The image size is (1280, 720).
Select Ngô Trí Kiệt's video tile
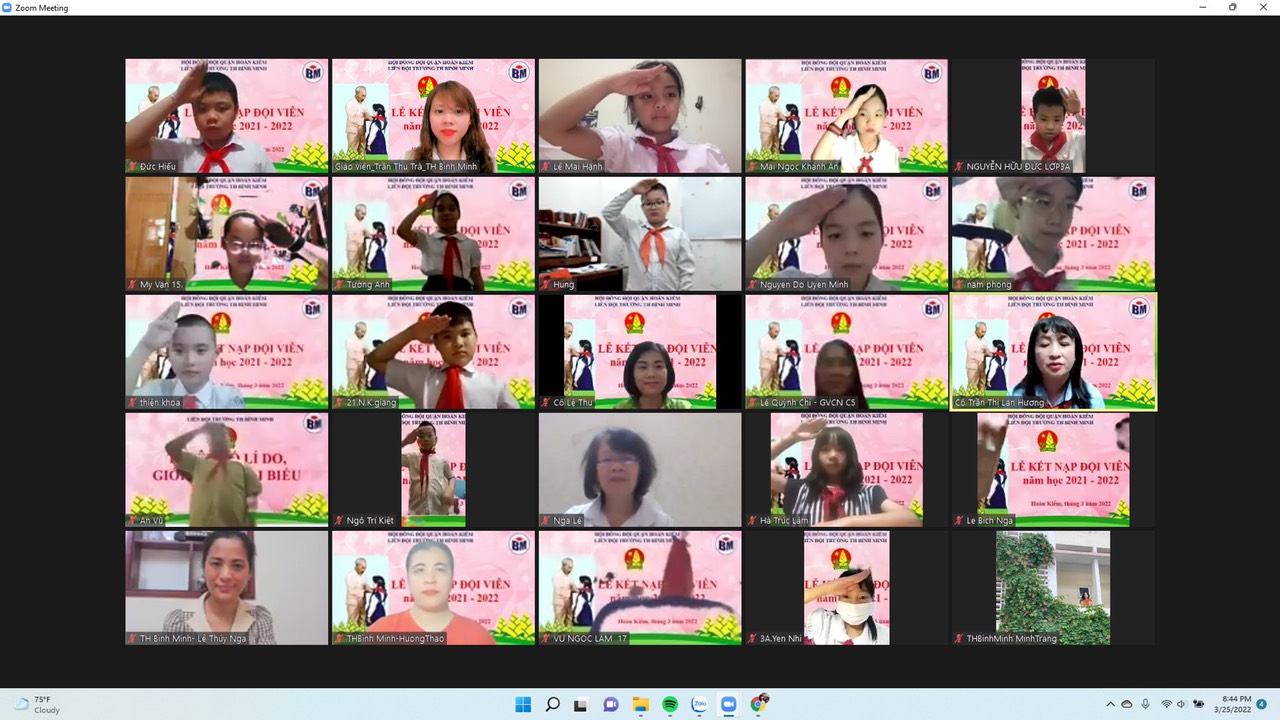433,470
